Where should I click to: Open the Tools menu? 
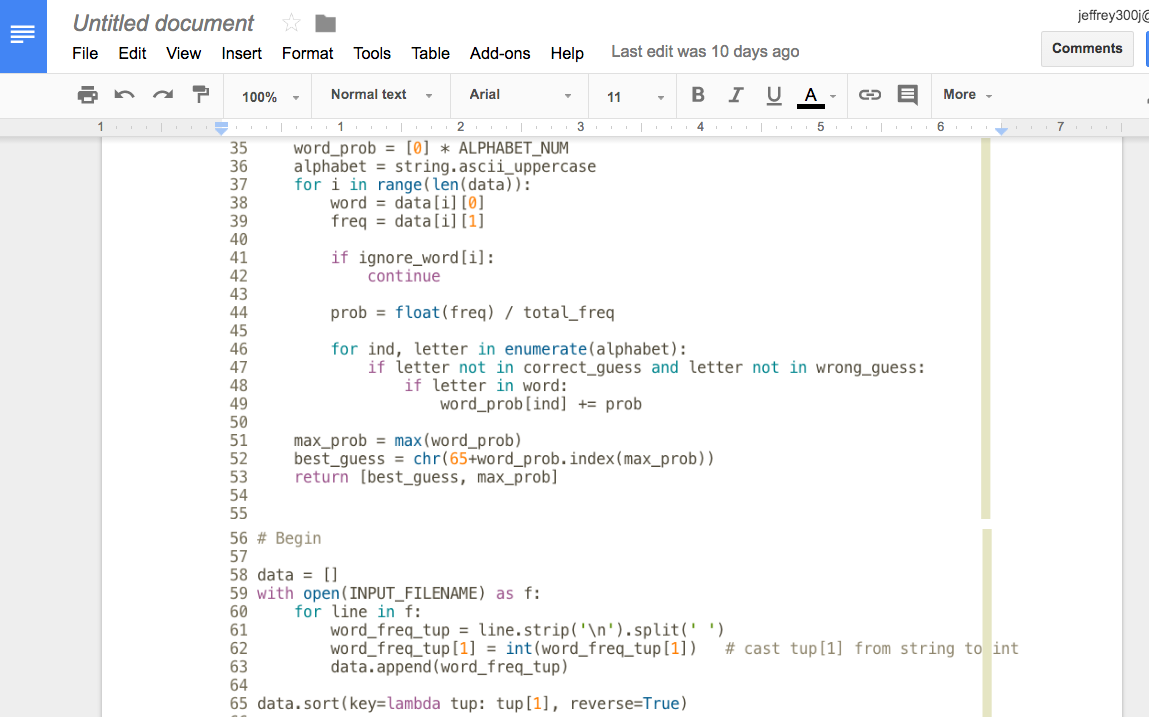[372, 54]
